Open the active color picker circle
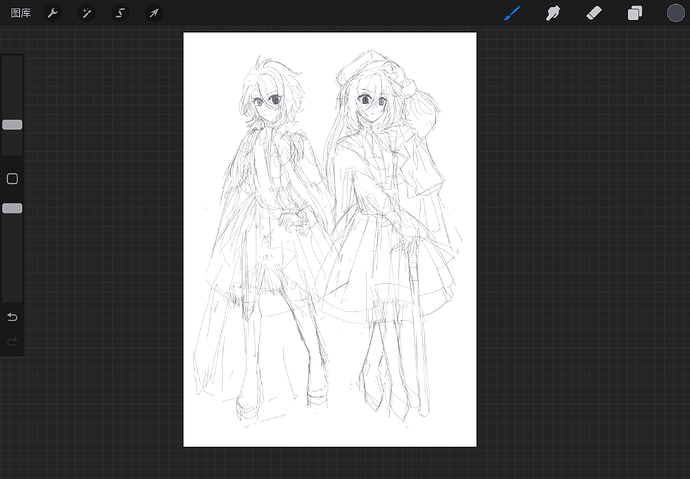 coord(675,13)
